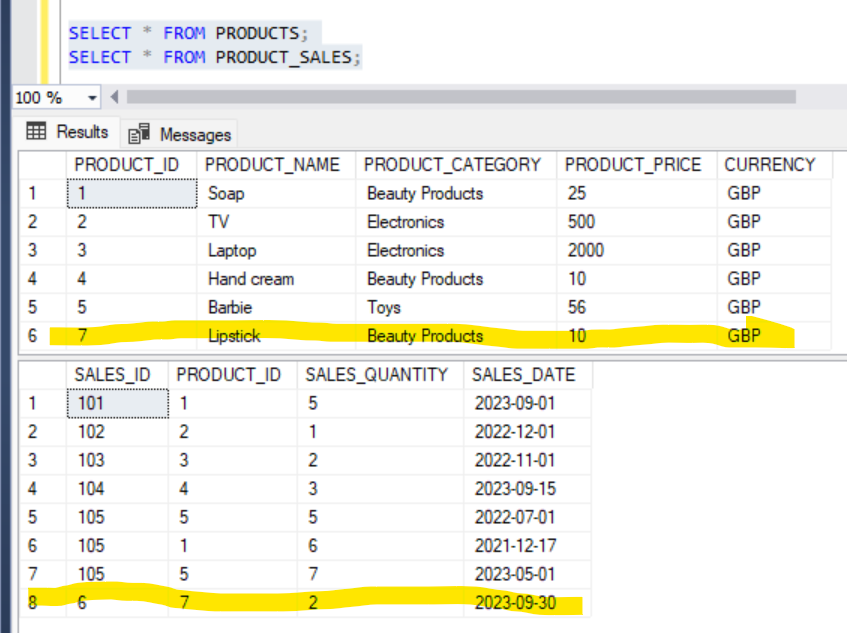Click the Laptop cell in PRODUCT_NAME

(232, 250)
